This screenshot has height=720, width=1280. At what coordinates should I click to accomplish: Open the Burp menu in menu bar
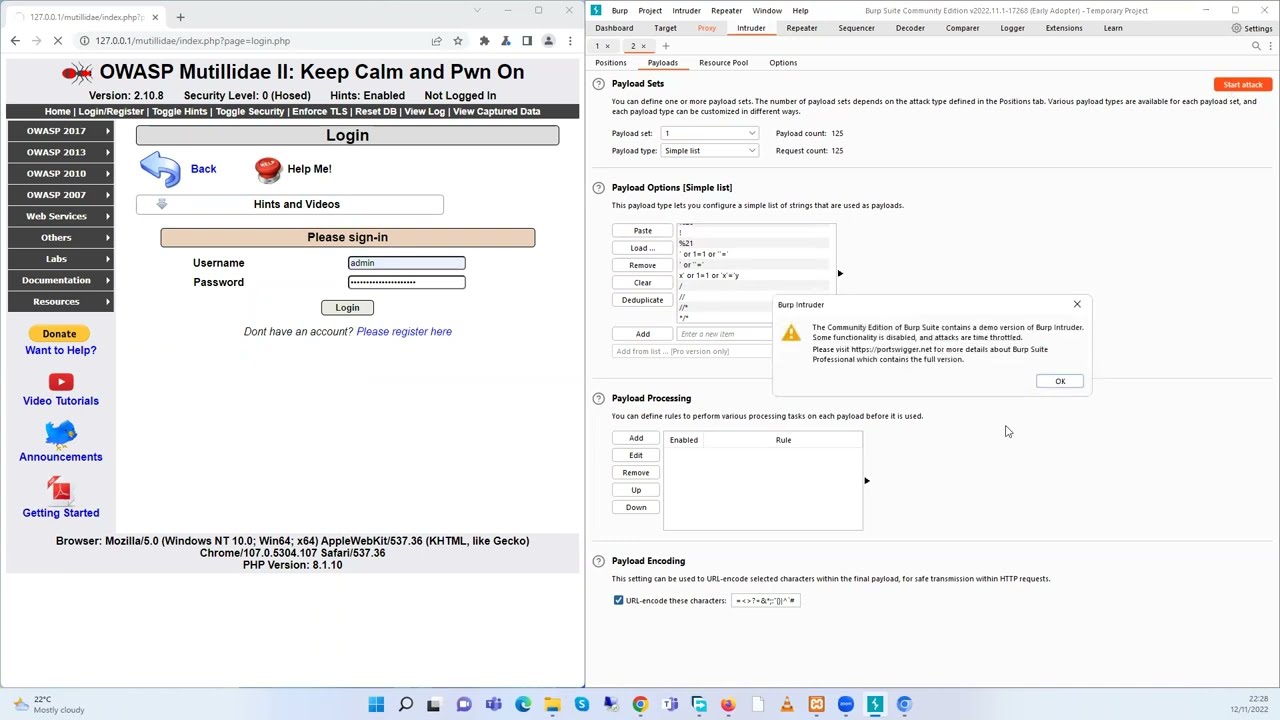click(x=620, y=11)
